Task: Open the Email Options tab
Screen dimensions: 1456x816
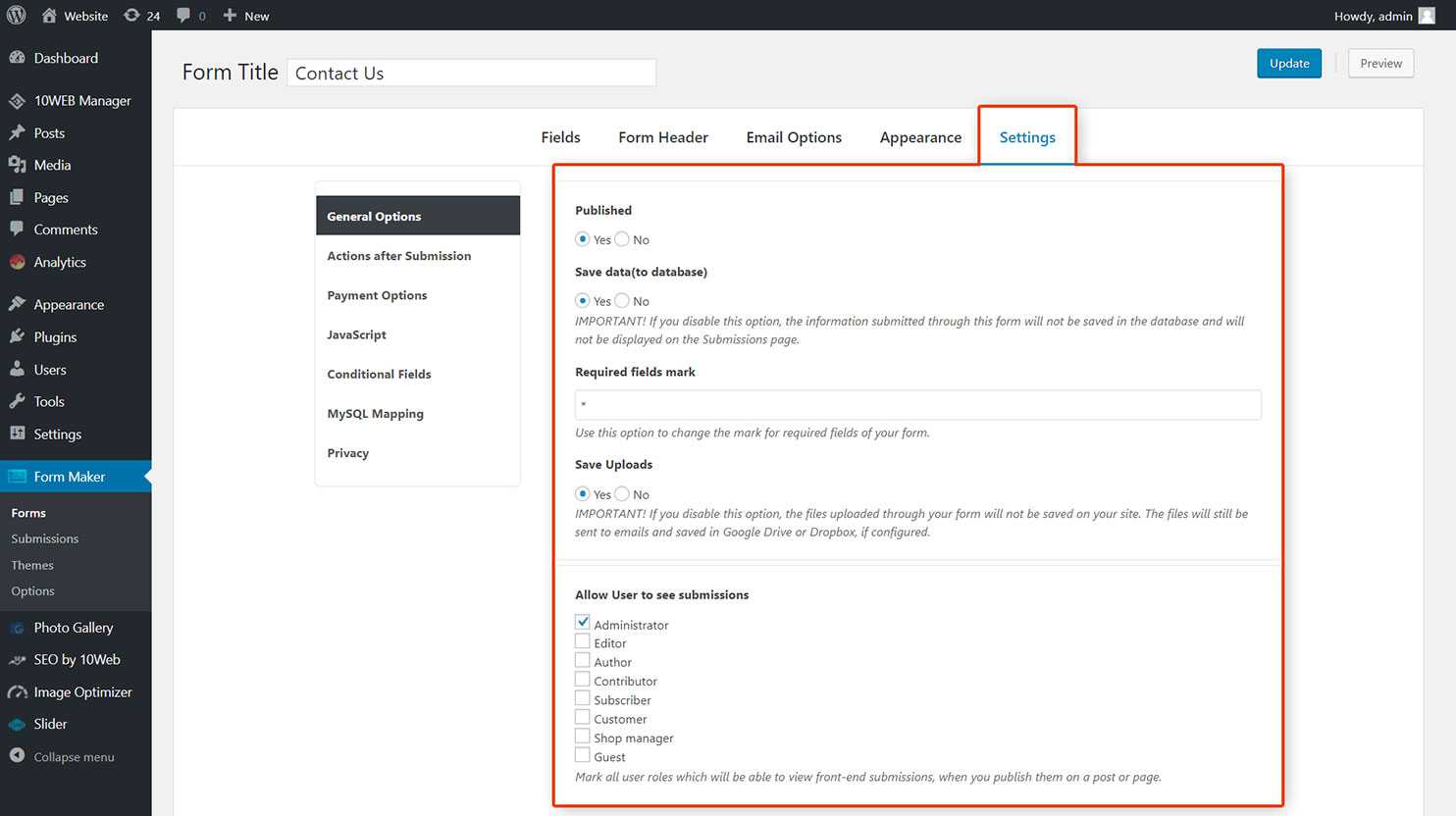Action: tap(794, 137)
